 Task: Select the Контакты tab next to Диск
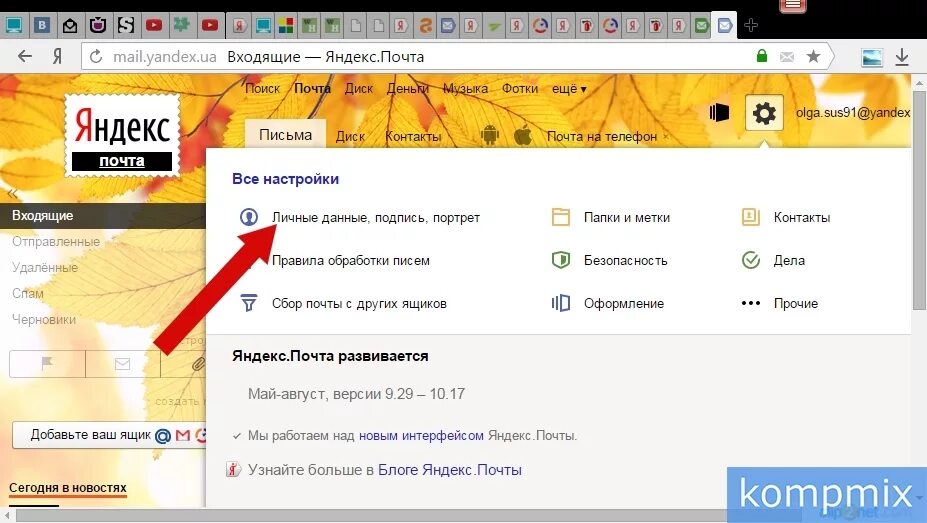413,136
